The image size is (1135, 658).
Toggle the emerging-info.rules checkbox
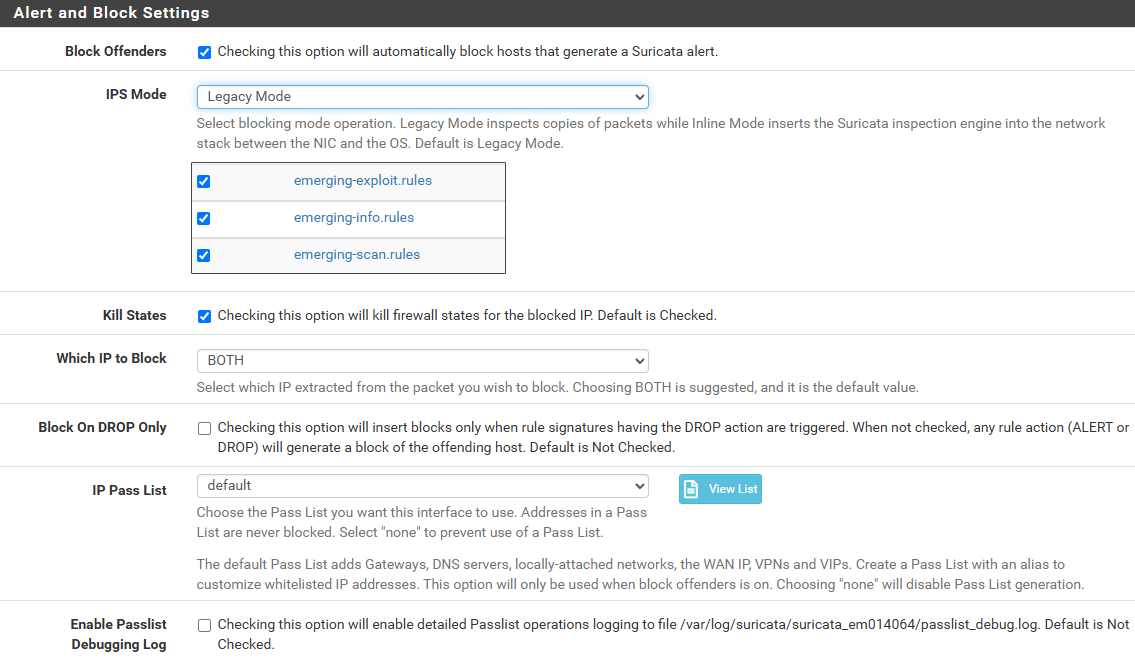203,218
